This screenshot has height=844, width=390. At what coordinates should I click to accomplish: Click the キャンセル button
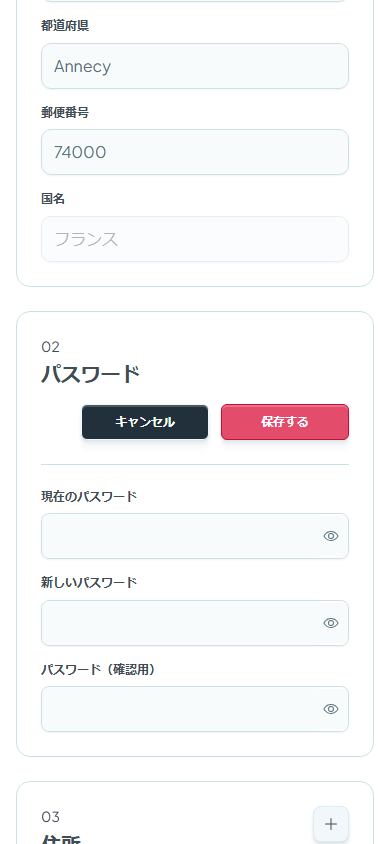(x=145, y=422)
